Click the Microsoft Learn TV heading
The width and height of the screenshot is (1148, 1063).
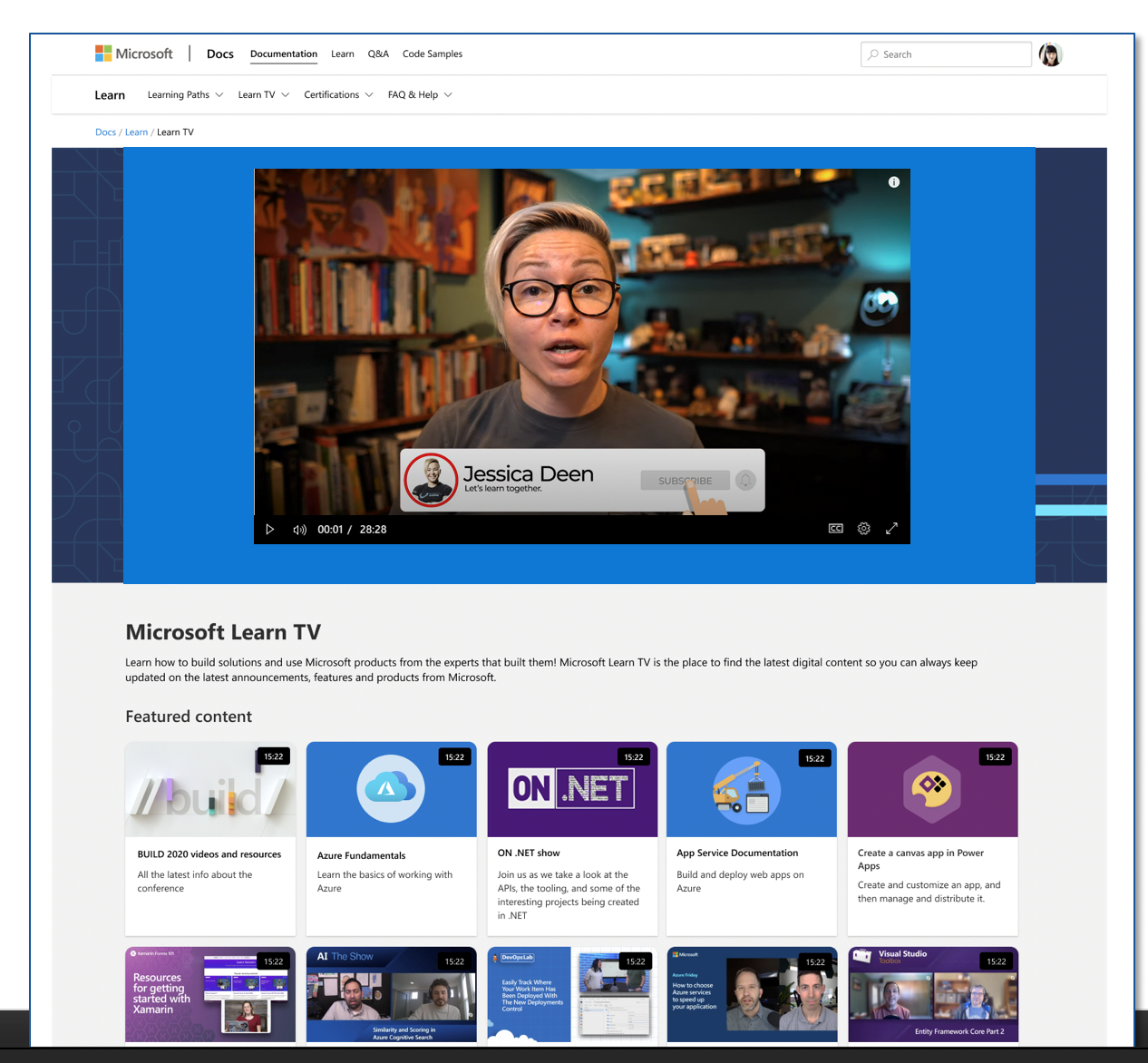223,632
